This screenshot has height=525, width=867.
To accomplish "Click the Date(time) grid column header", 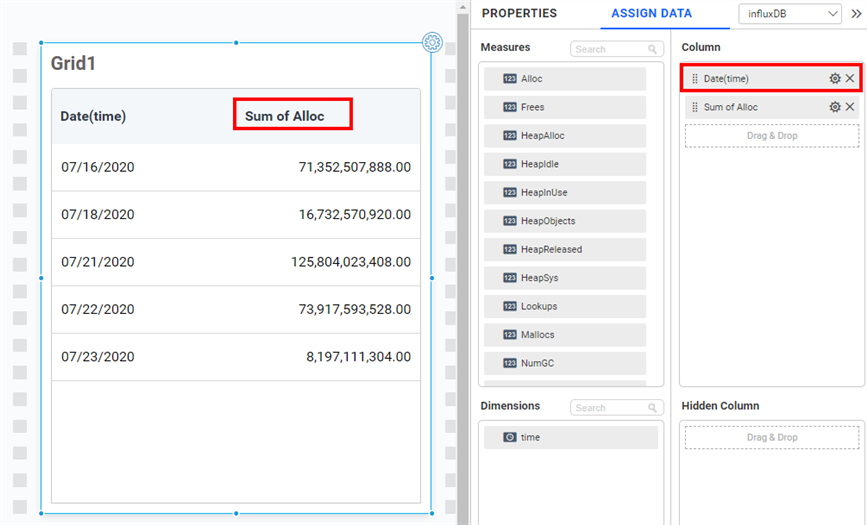I will point(93,116).
